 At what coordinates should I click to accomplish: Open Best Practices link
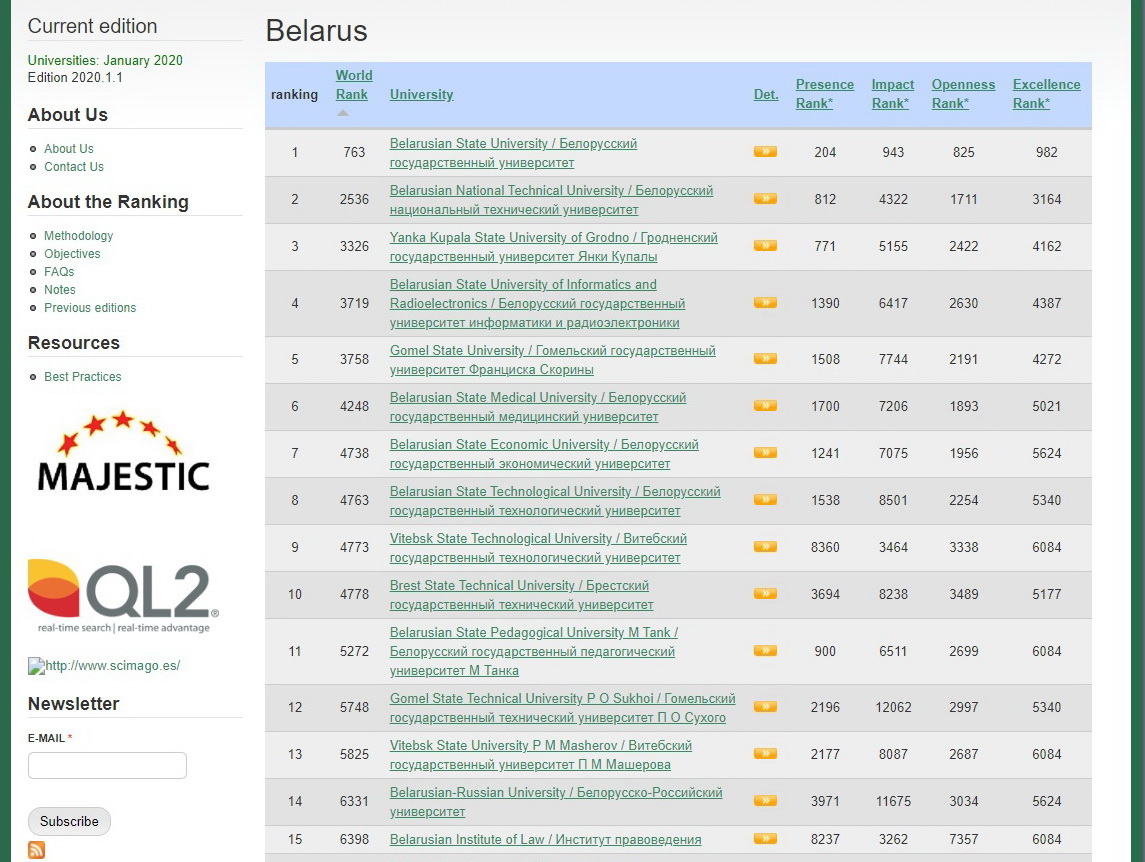point(83,376)
